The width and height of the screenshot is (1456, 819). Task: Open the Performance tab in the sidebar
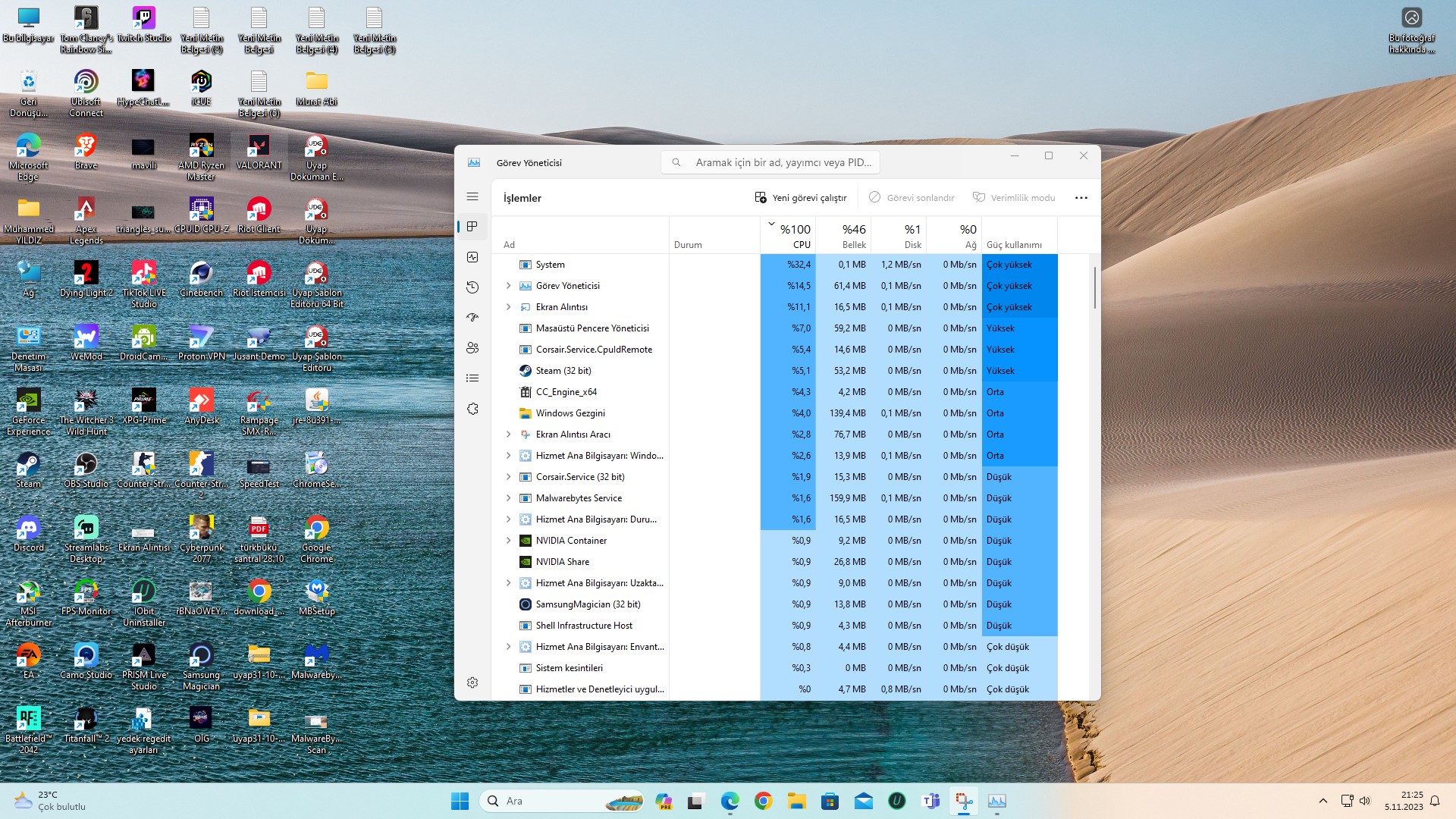[x=472, y=257]
